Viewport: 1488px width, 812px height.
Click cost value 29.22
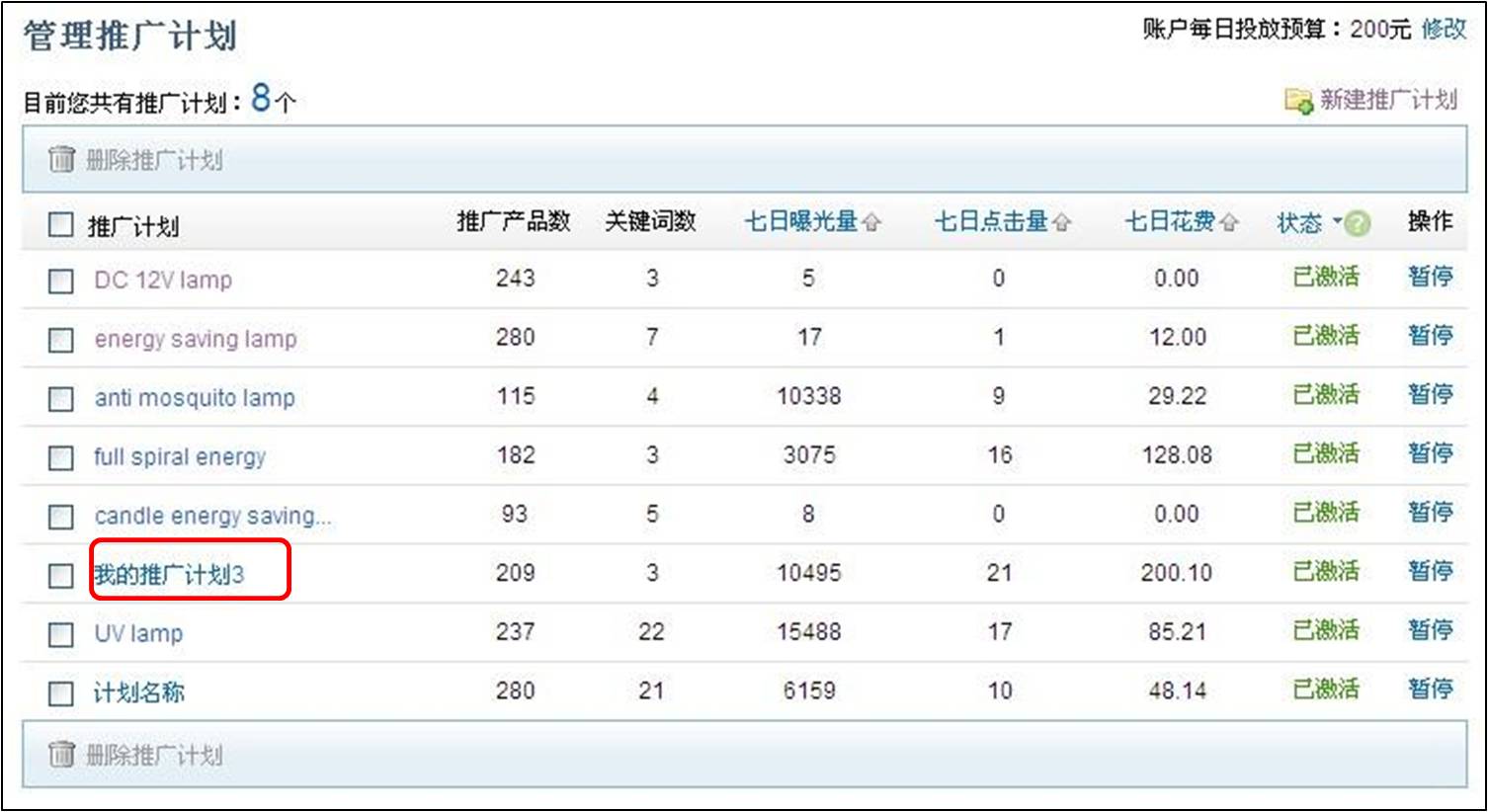(1177, 396)
